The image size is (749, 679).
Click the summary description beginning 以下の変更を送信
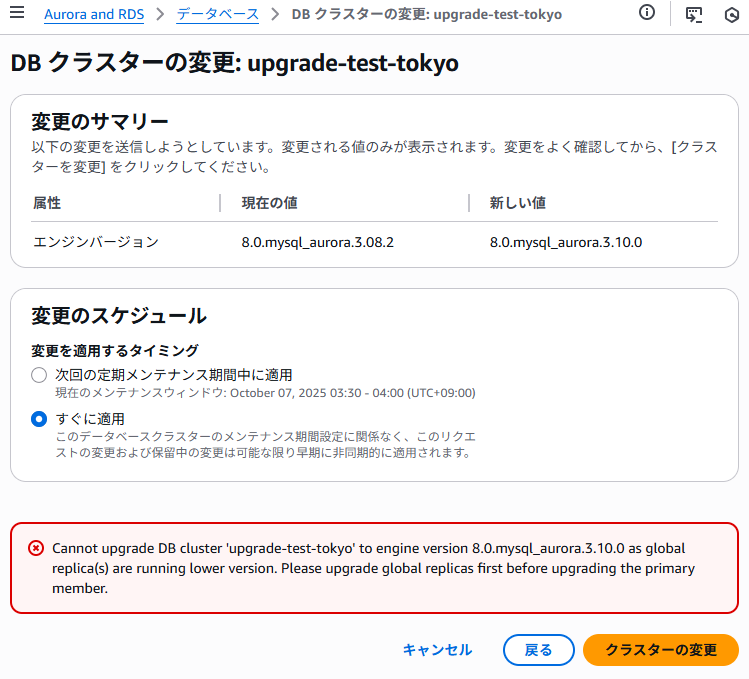point(374,157)
